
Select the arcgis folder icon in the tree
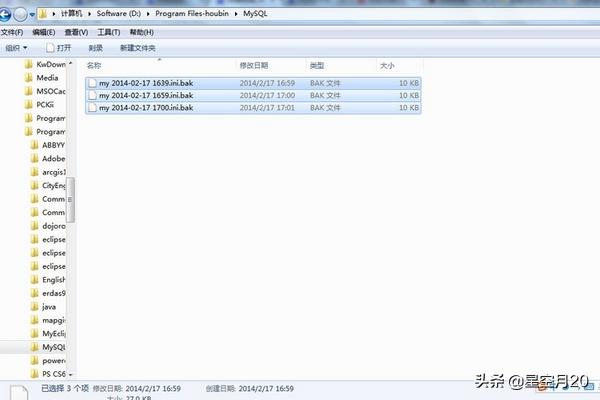tap(34, 172)
